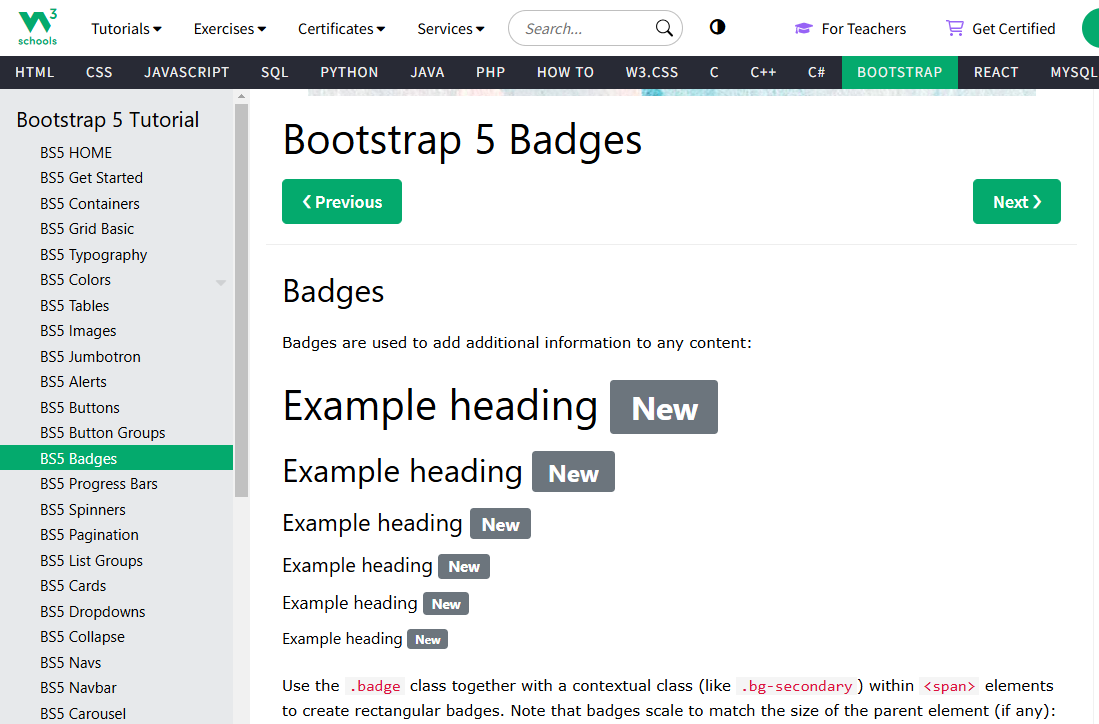Click the sidebar vertical scrollbar thumb
The width and height of the screenshot is (1099, 724).
coord(242,300)
